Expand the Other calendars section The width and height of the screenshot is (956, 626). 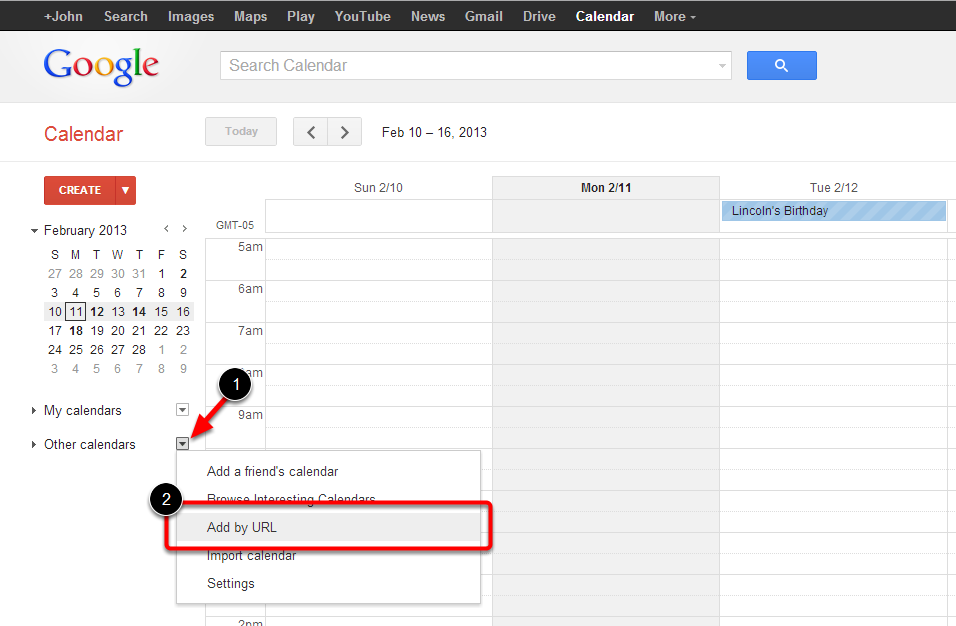[34, 444]
